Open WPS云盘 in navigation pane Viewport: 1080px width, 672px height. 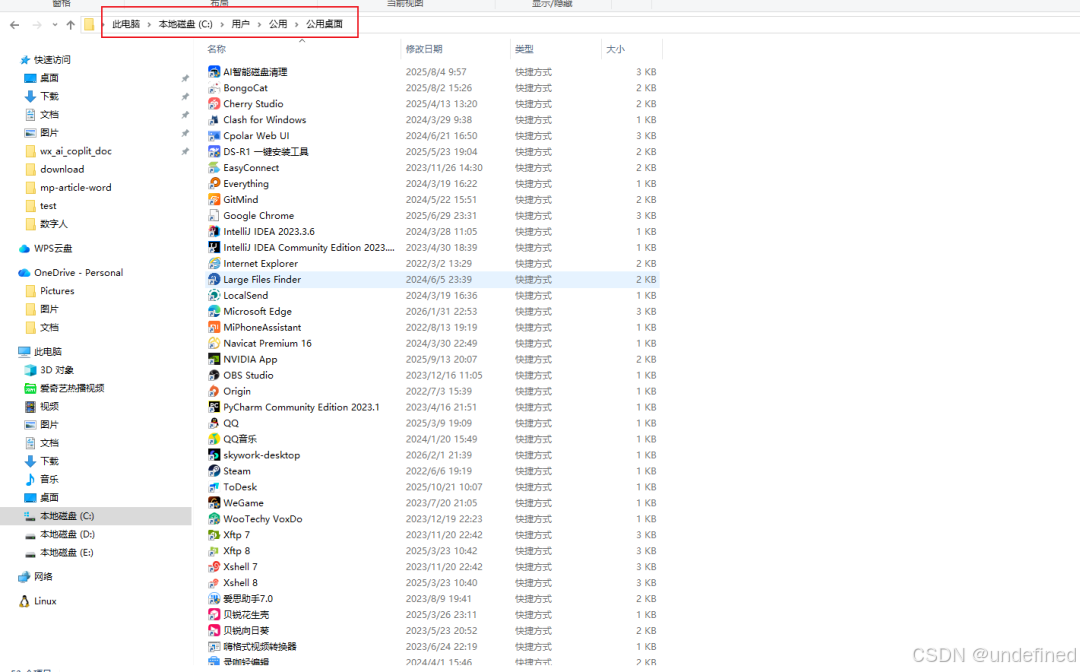click(53, 249)
